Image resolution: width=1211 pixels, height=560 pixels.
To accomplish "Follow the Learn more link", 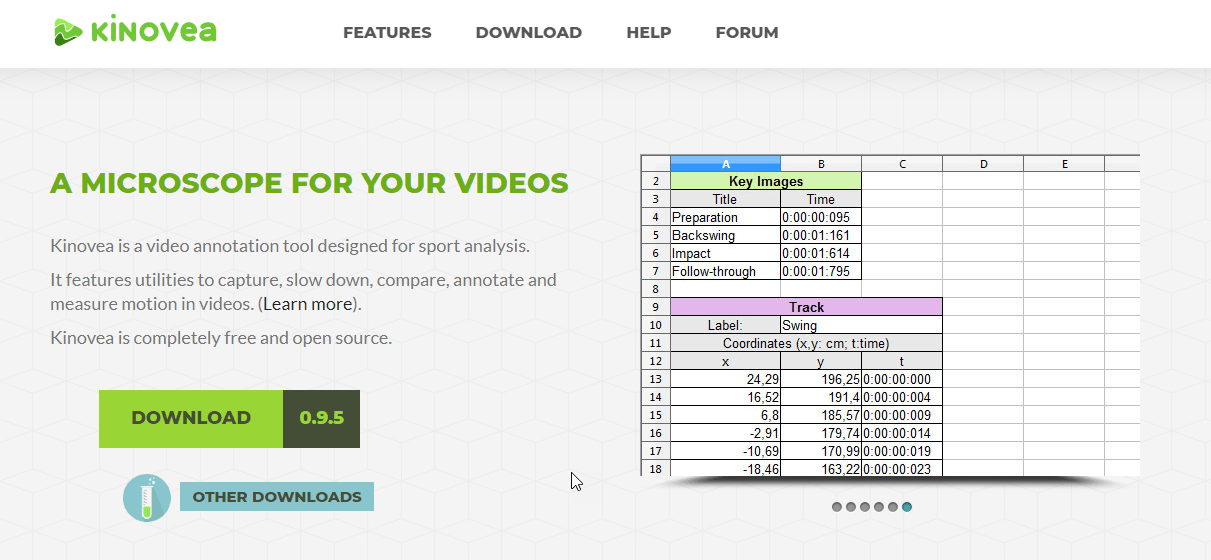I will [308, 304].
